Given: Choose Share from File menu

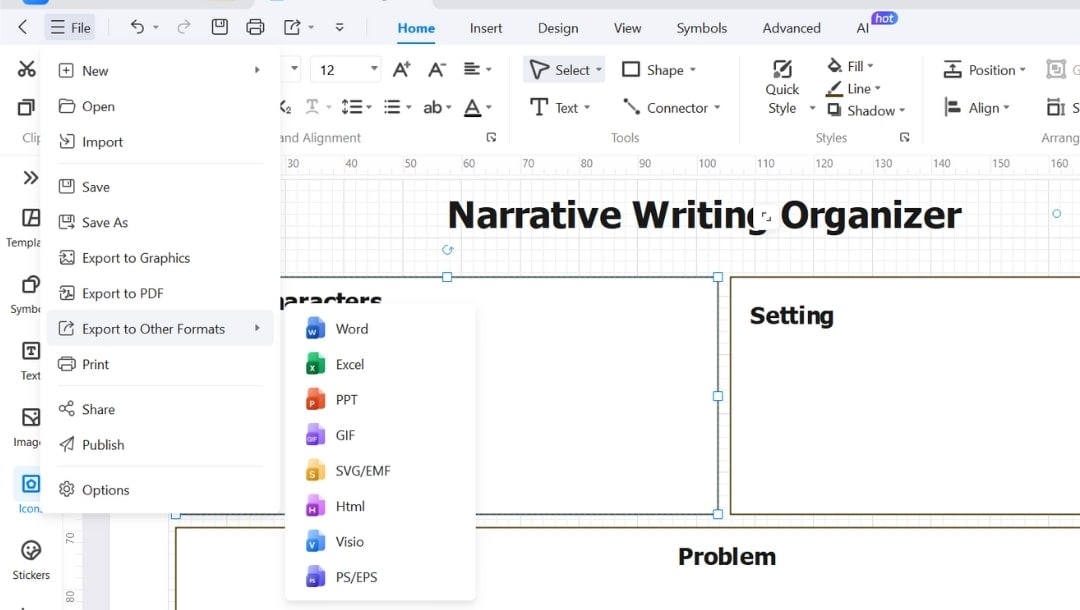Looking at the screenshot, I should tap(160, 409).
